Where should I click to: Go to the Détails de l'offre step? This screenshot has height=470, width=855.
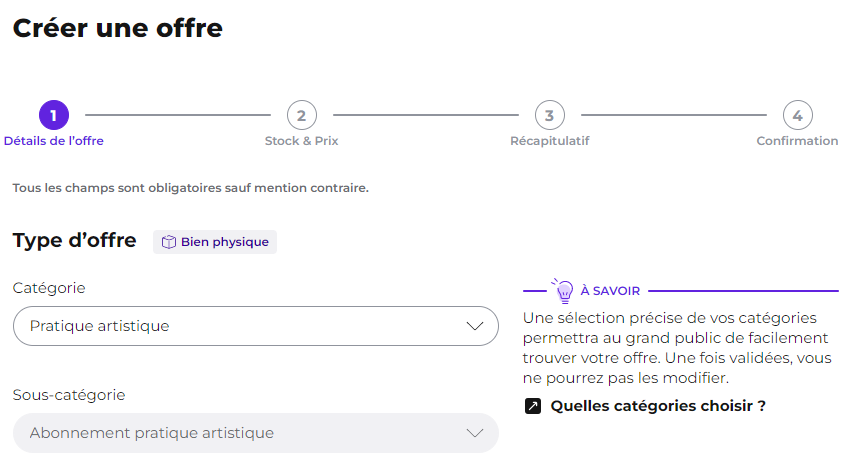click(53, 141)
